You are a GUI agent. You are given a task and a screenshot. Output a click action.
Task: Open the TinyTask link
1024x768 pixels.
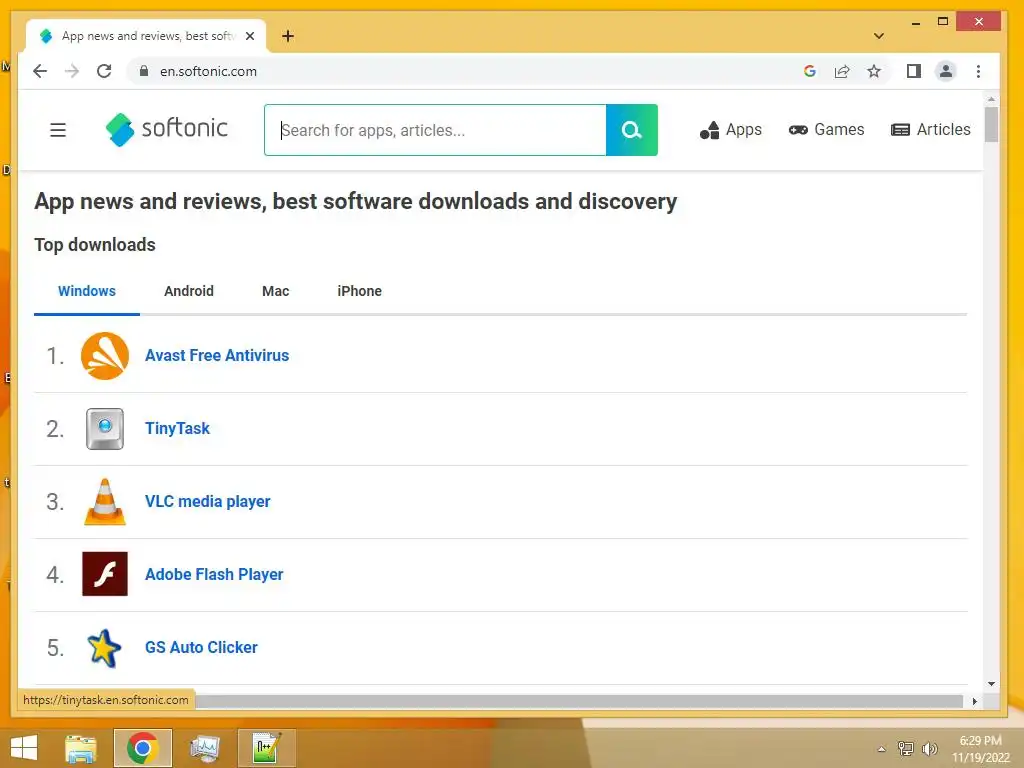(x=177, y=429)
